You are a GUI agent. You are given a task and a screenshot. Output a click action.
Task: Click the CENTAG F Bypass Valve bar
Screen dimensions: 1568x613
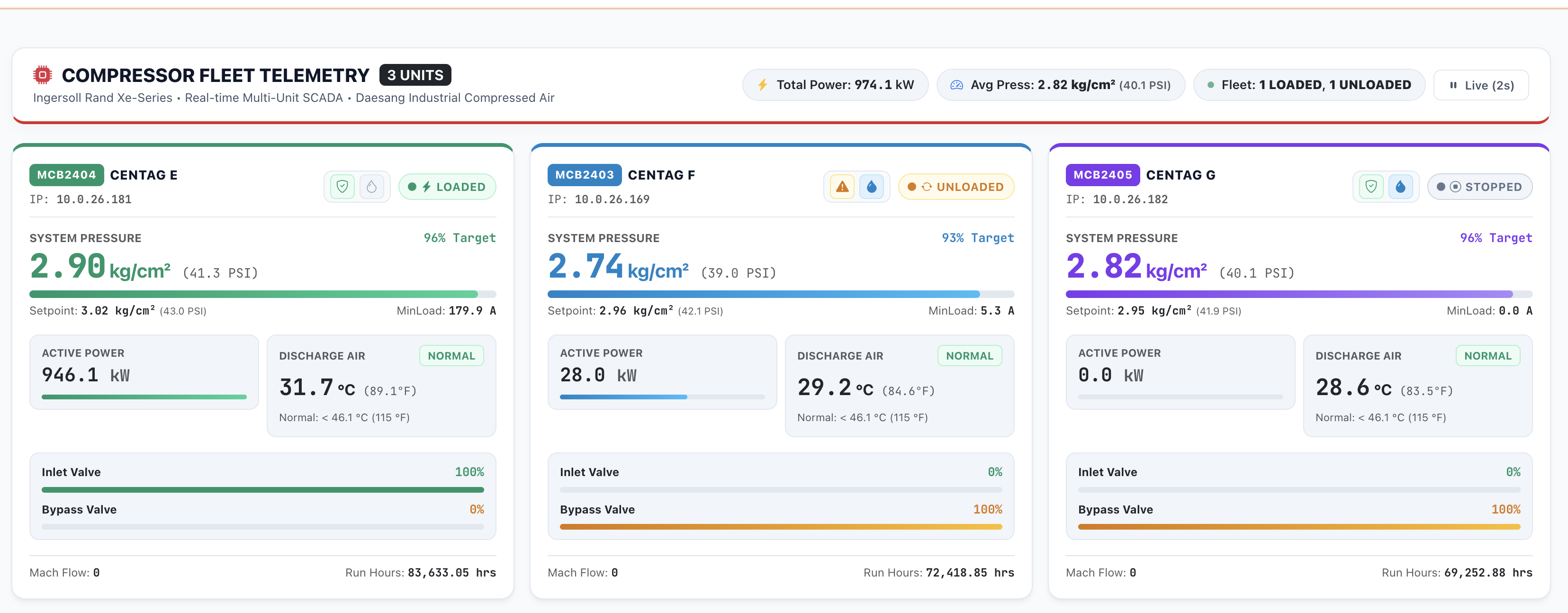[x=781, y=527]
